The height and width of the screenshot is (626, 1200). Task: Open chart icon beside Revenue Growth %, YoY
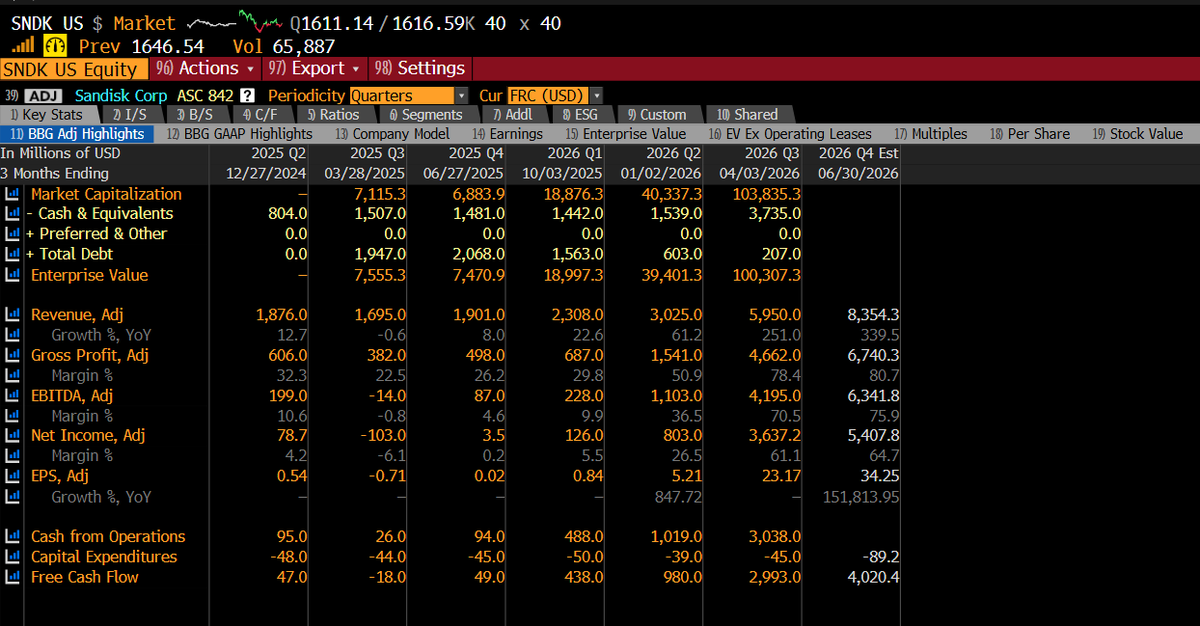13,335
